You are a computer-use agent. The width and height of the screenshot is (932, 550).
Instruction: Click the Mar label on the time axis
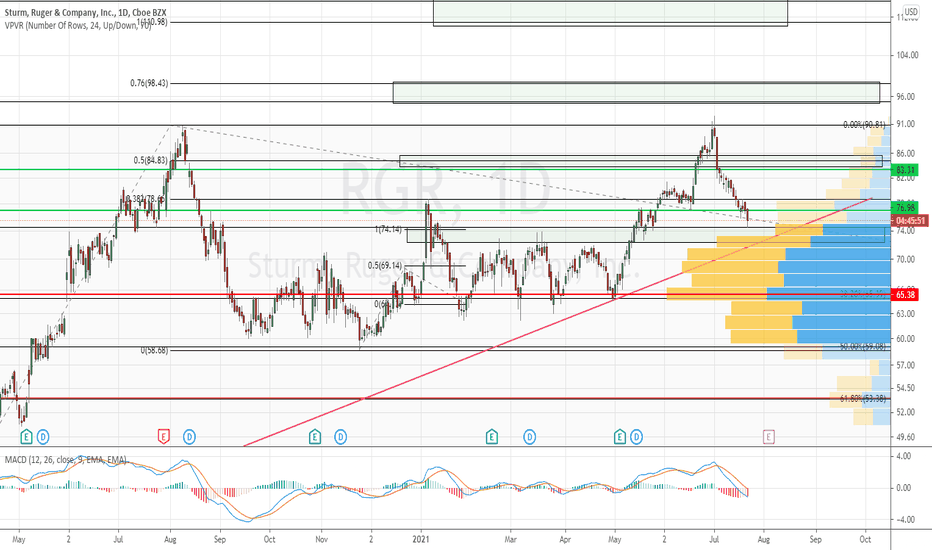tap(510, 539)
